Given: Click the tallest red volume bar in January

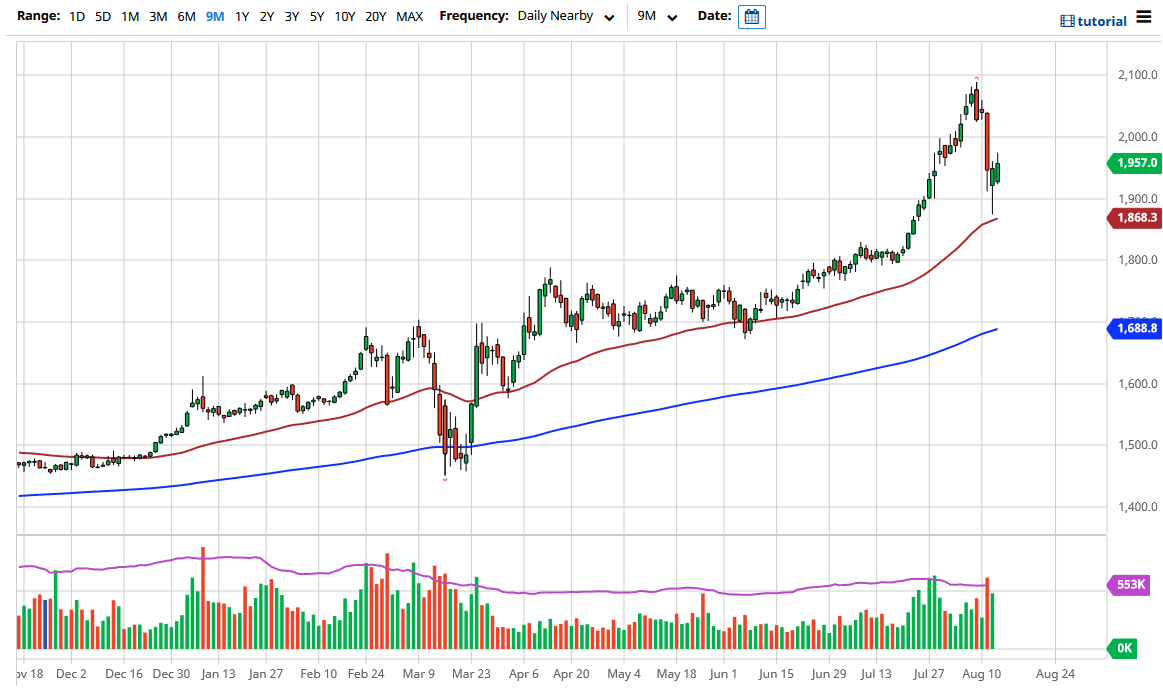Looking at the screenshot, I should tap(203, 598).
